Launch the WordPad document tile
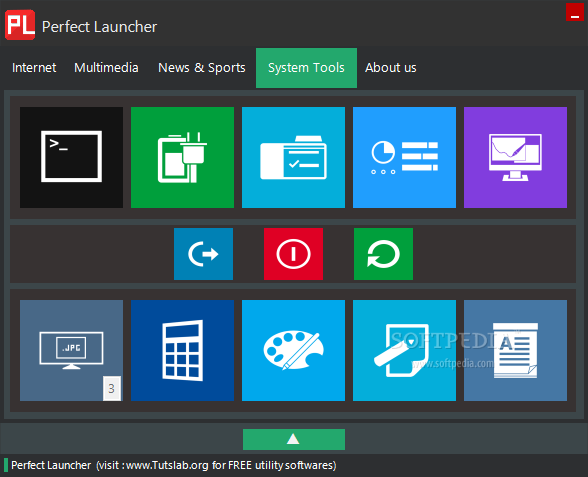Image resolution: width=588 pixels, height=477 pixels. 515,350
